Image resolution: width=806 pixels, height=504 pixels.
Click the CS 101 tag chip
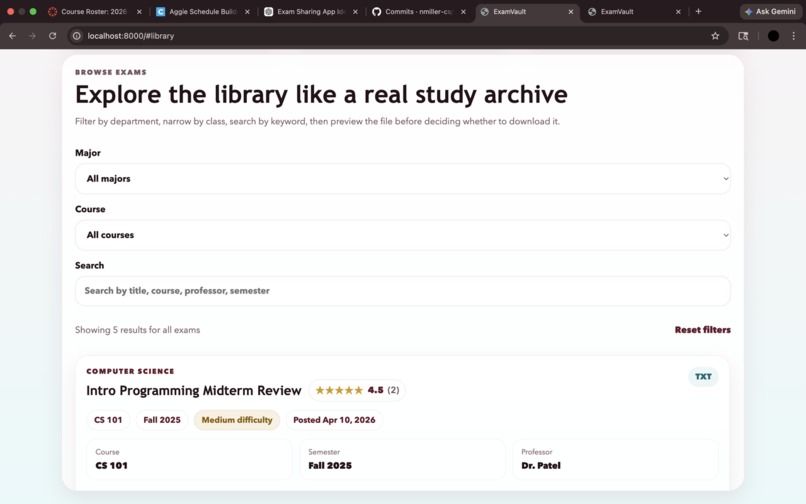pyautogui.click(x=108, y=420)
